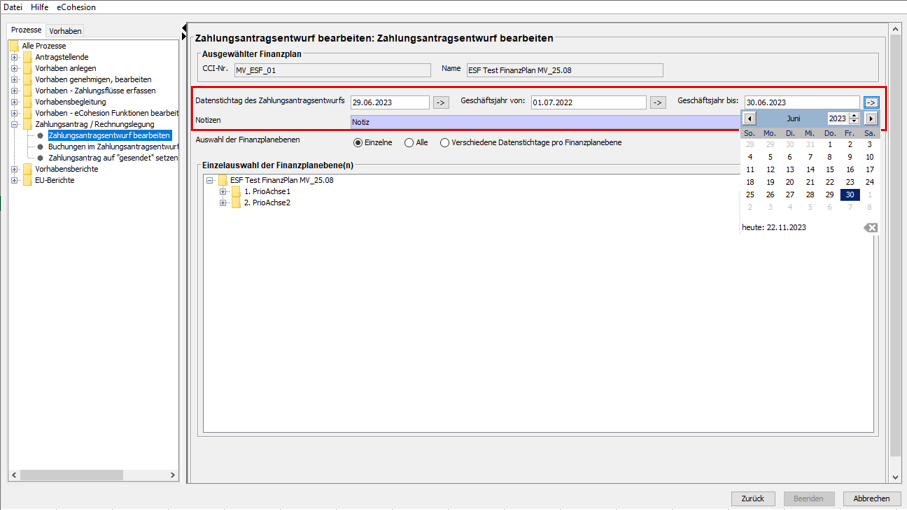
Task: Go to next month in calendar
Action: pyautogui.click(x=871, y=118)
